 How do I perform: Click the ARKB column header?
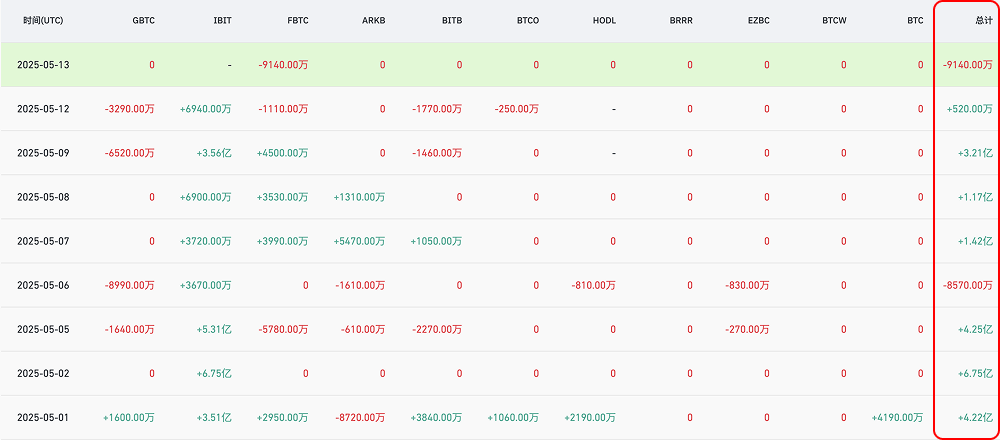pos(374,20)
